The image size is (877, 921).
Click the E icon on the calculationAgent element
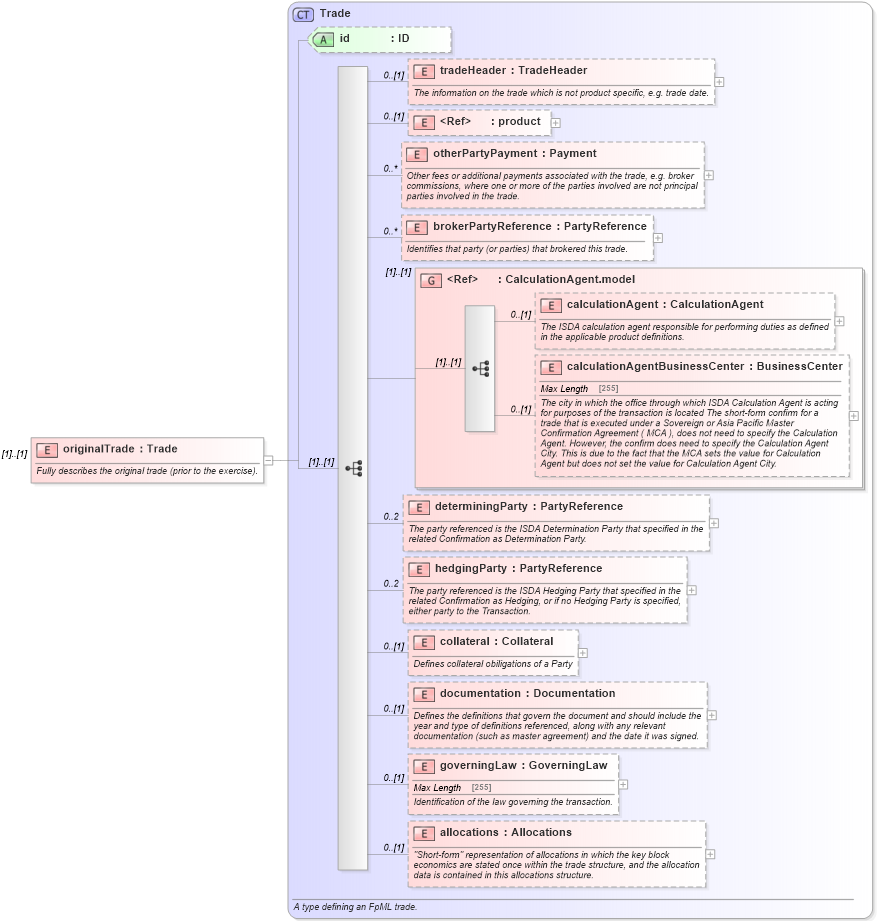coord(551,304)
